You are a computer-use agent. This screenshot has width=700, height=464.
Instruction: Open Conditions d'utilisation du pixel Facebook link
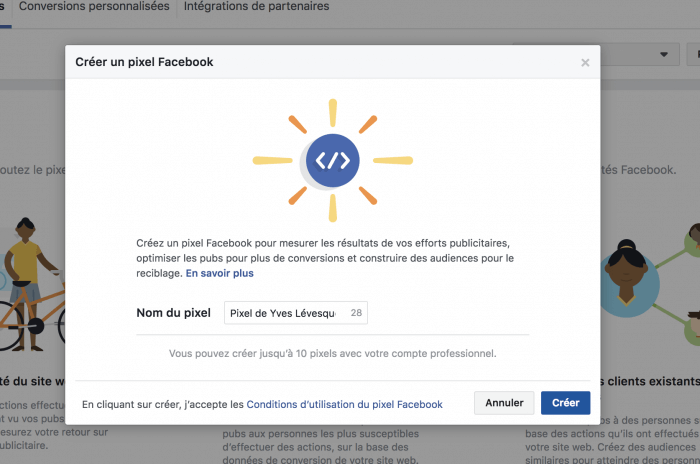pos(344,404)
